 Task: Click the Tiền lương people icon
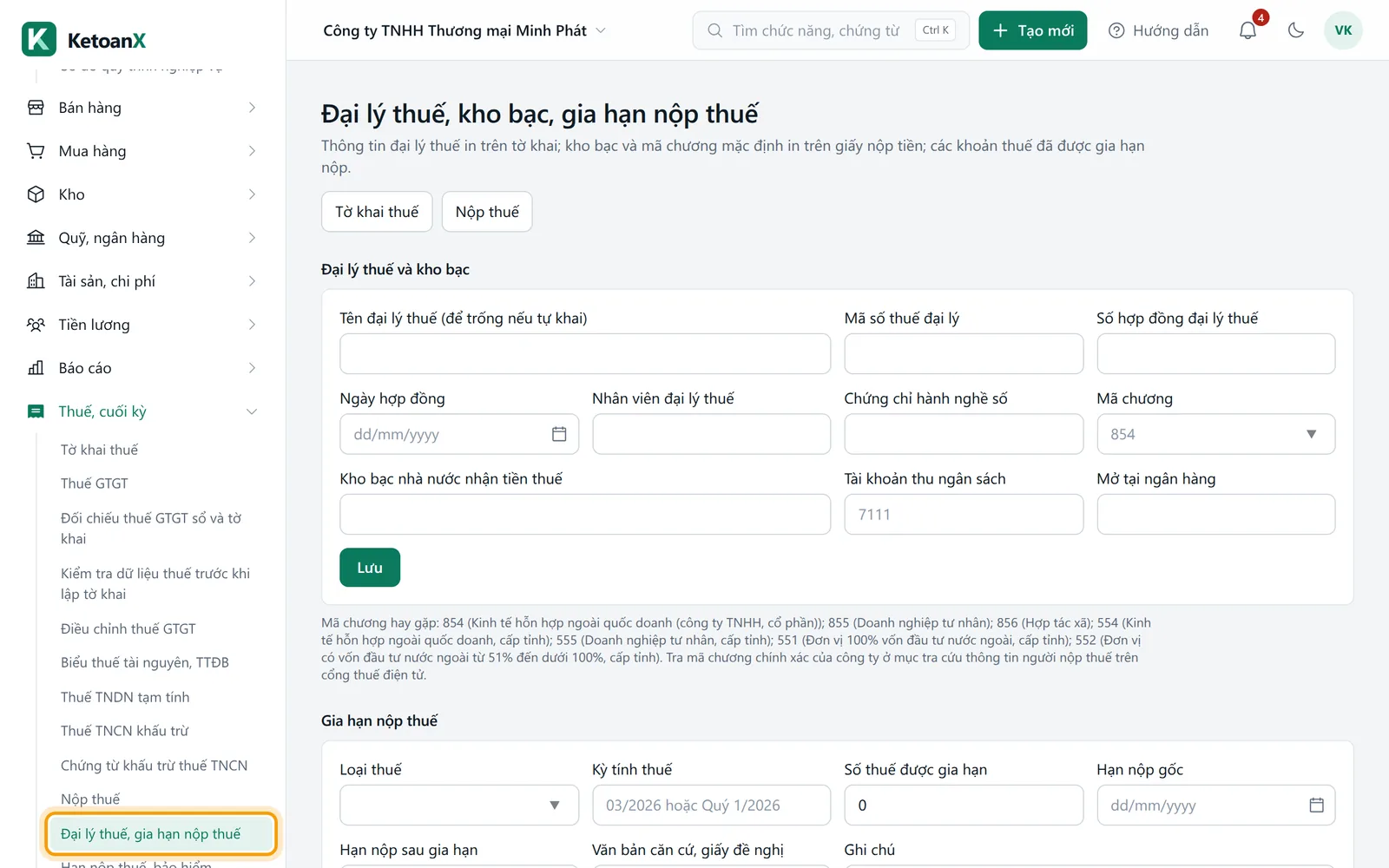tap(36, 325)
